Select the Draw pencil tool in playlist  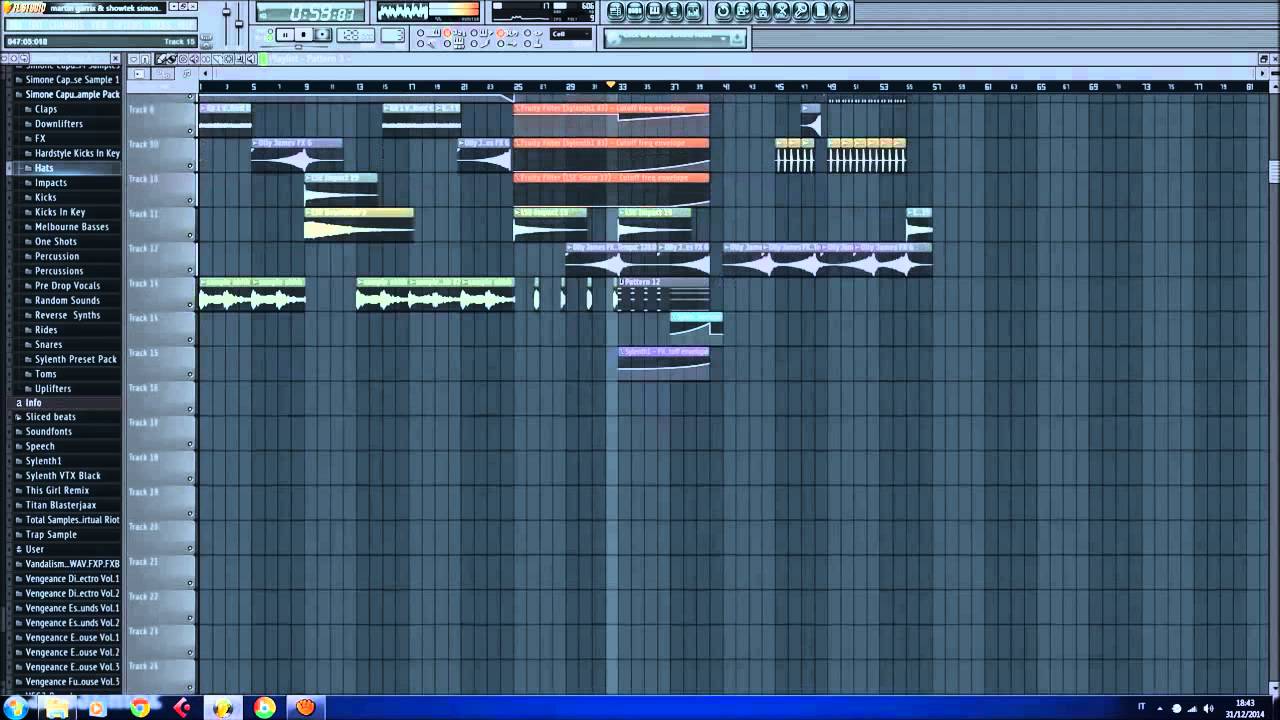[160, 59]
